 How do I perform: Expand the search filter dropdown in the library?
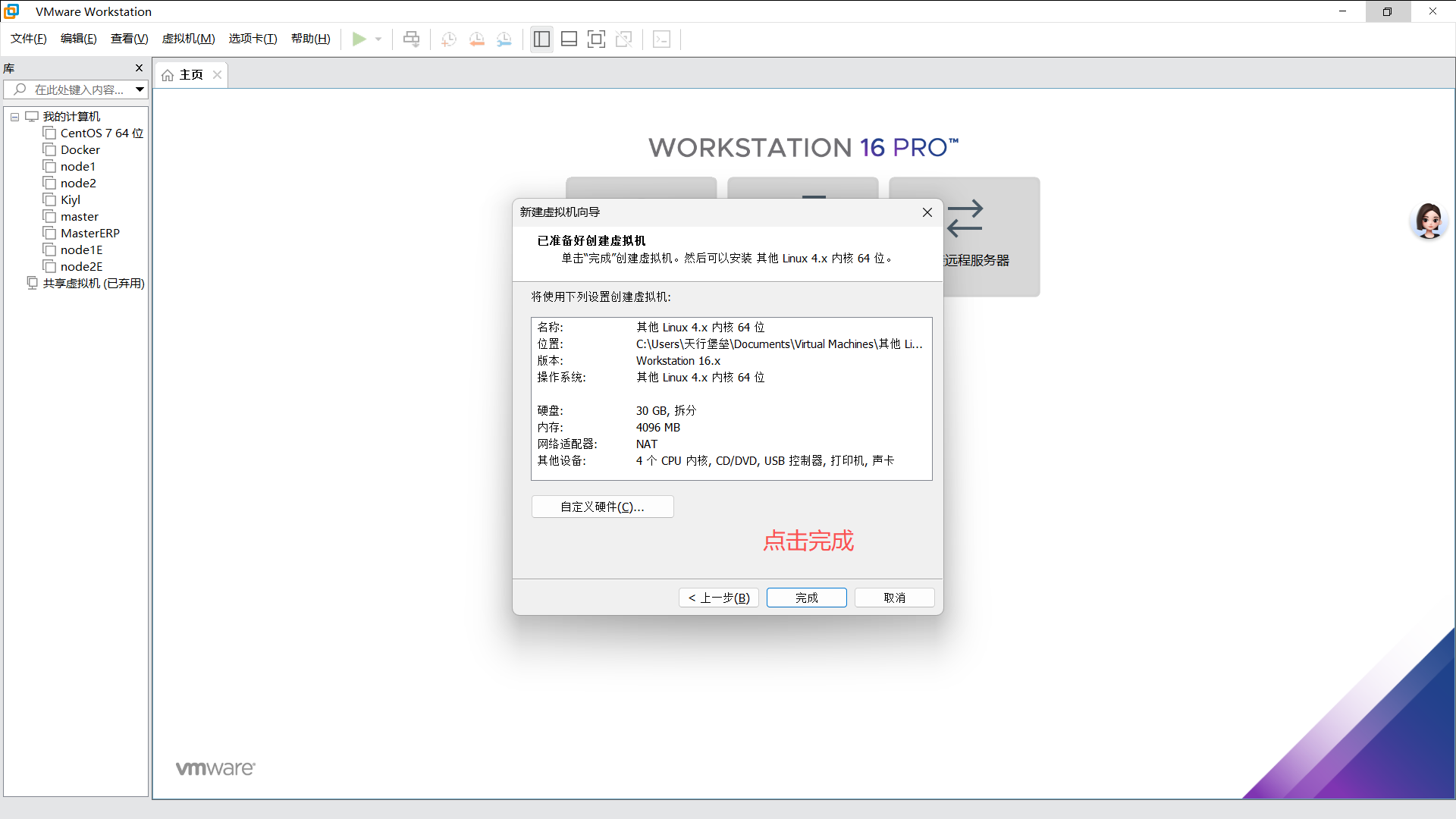click(x=140, y=89)
